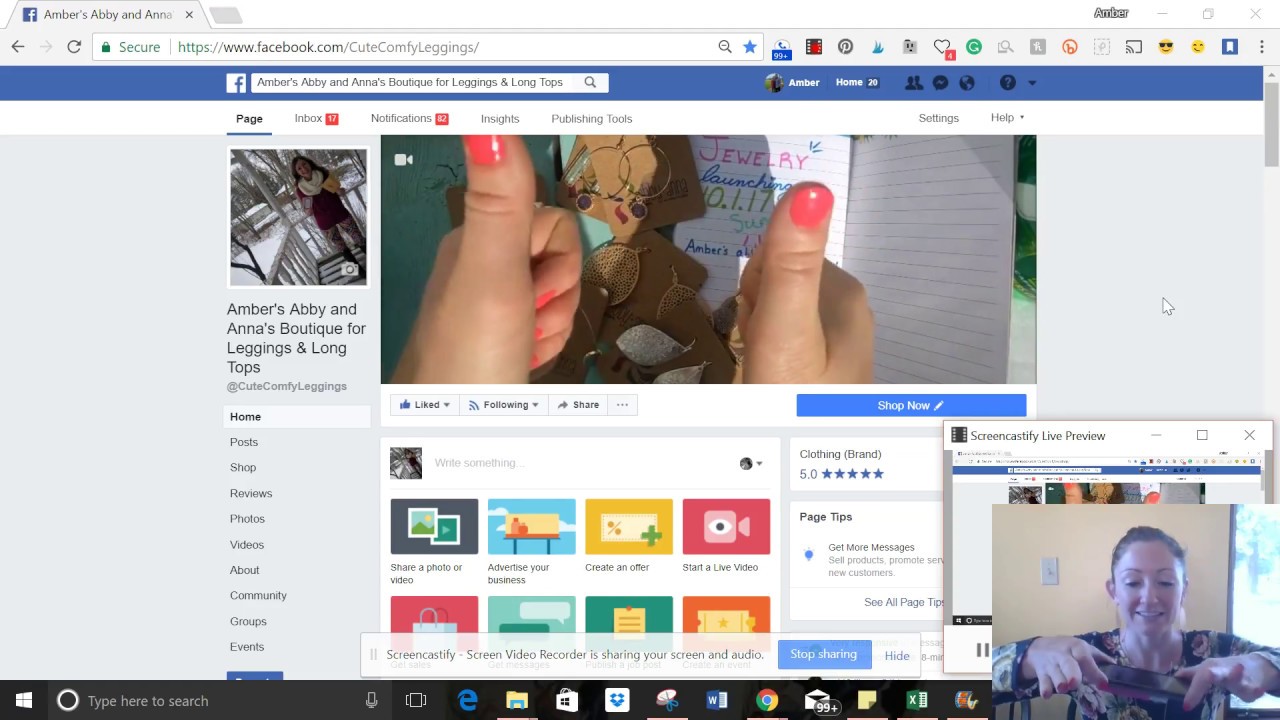Click the Create an offer tile
Viewport: 1280px width, 720px height.
pyautogui.click(x=629, y=536)
